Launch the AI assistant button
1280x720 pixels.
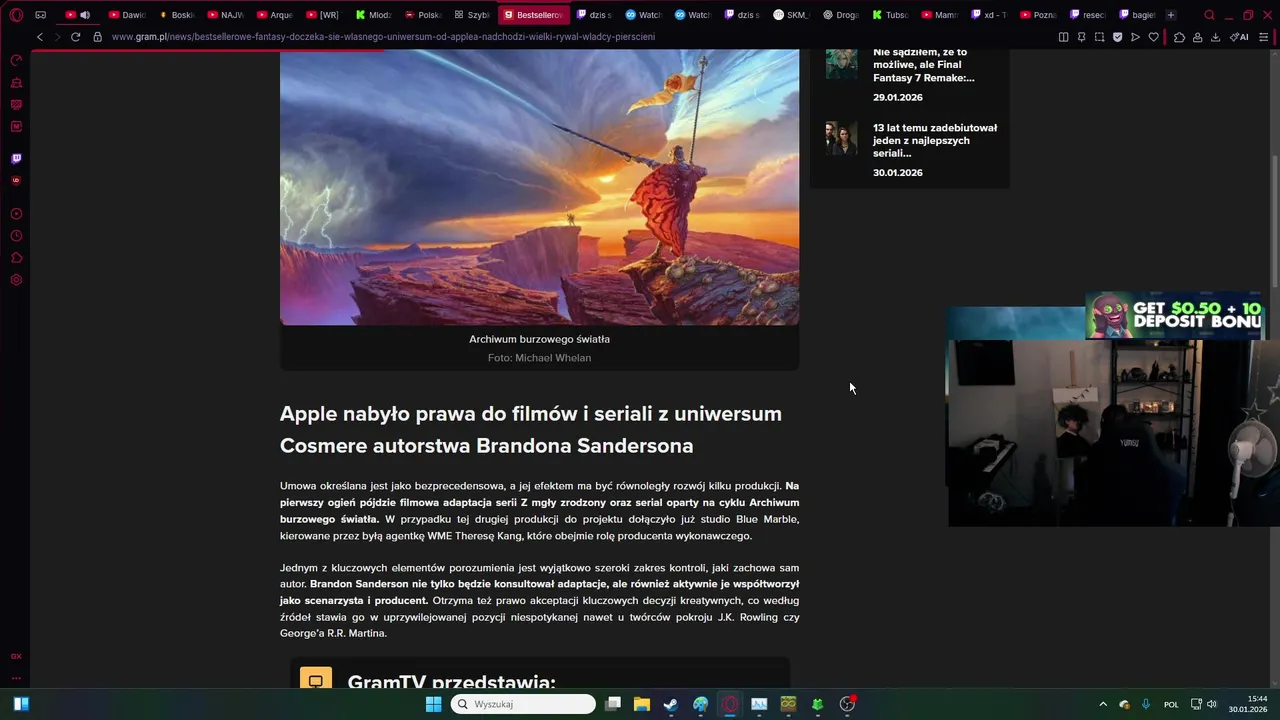pyautogui.click(x=1239, y=37)
